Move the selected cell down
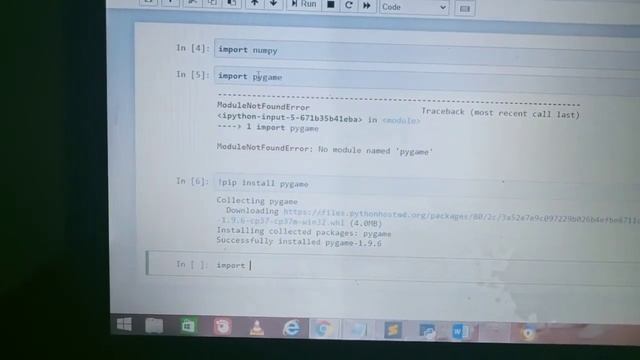This screenshot has width=640, height=360. click(273, 4)
